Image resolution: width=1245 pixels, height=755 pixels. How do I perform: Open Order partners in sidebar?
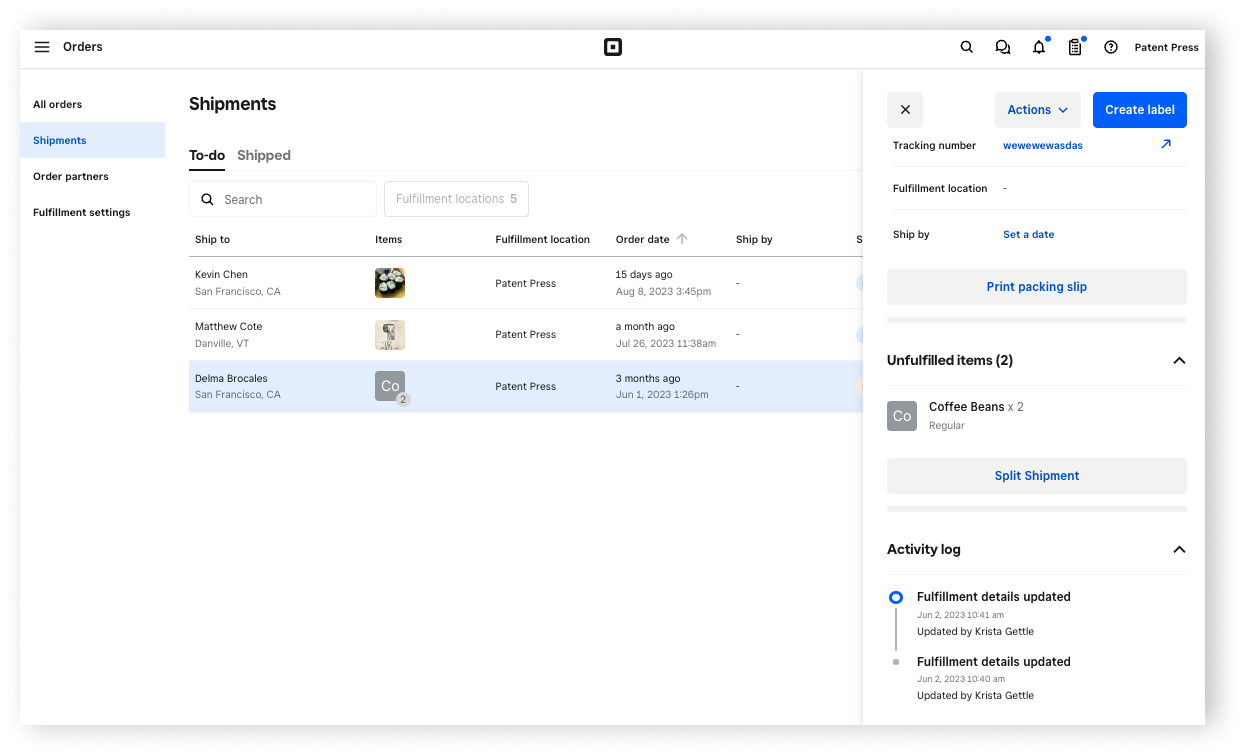[x=92, y=176]
